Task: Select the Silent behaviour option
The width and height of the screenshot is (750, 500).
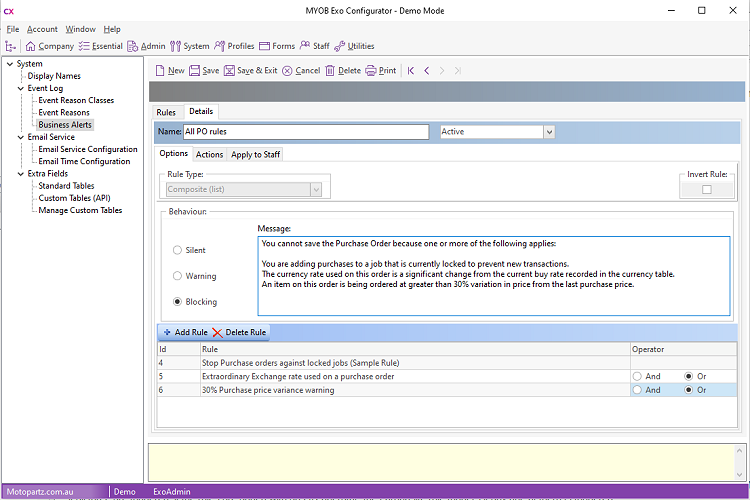Action: click(177, 250)
